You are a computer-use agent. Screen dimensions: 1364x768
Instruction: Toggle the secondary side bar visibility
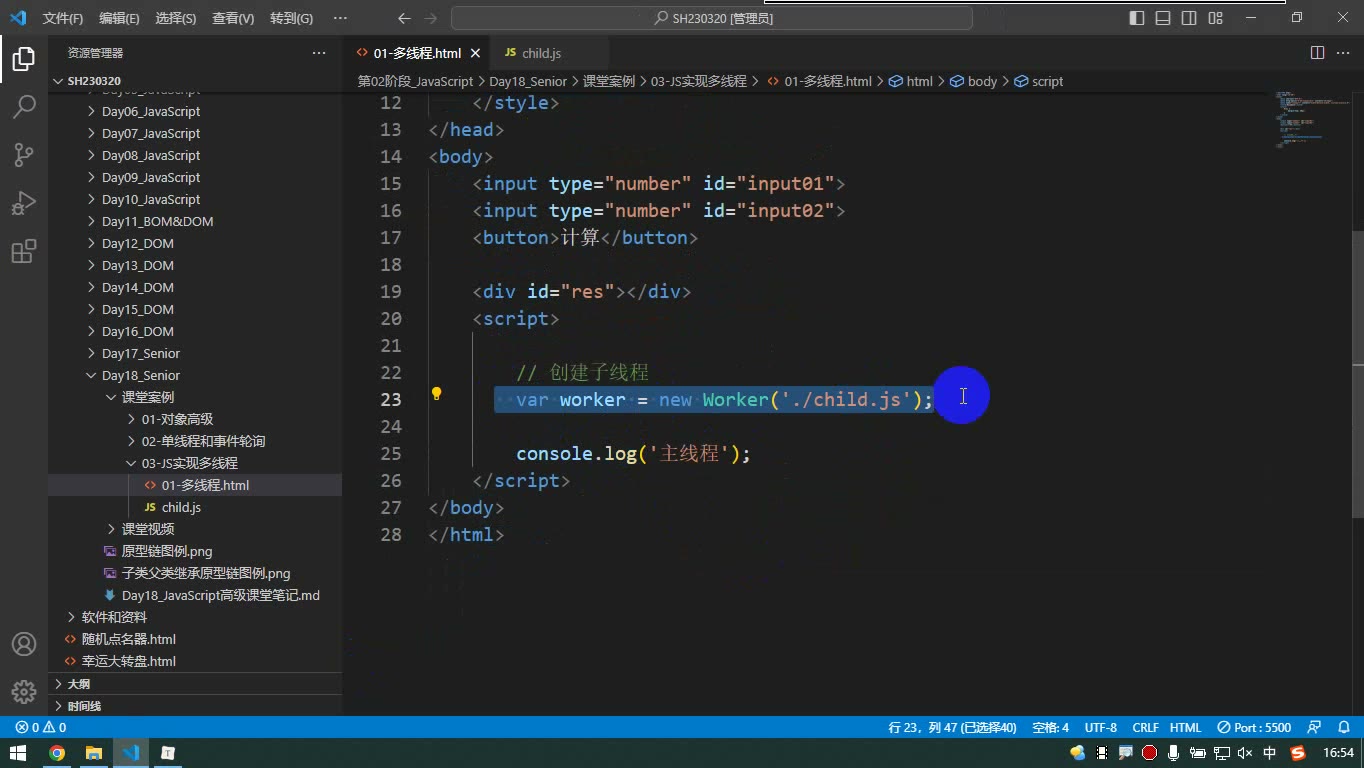pyautogui.click(x=1189, y=18)
